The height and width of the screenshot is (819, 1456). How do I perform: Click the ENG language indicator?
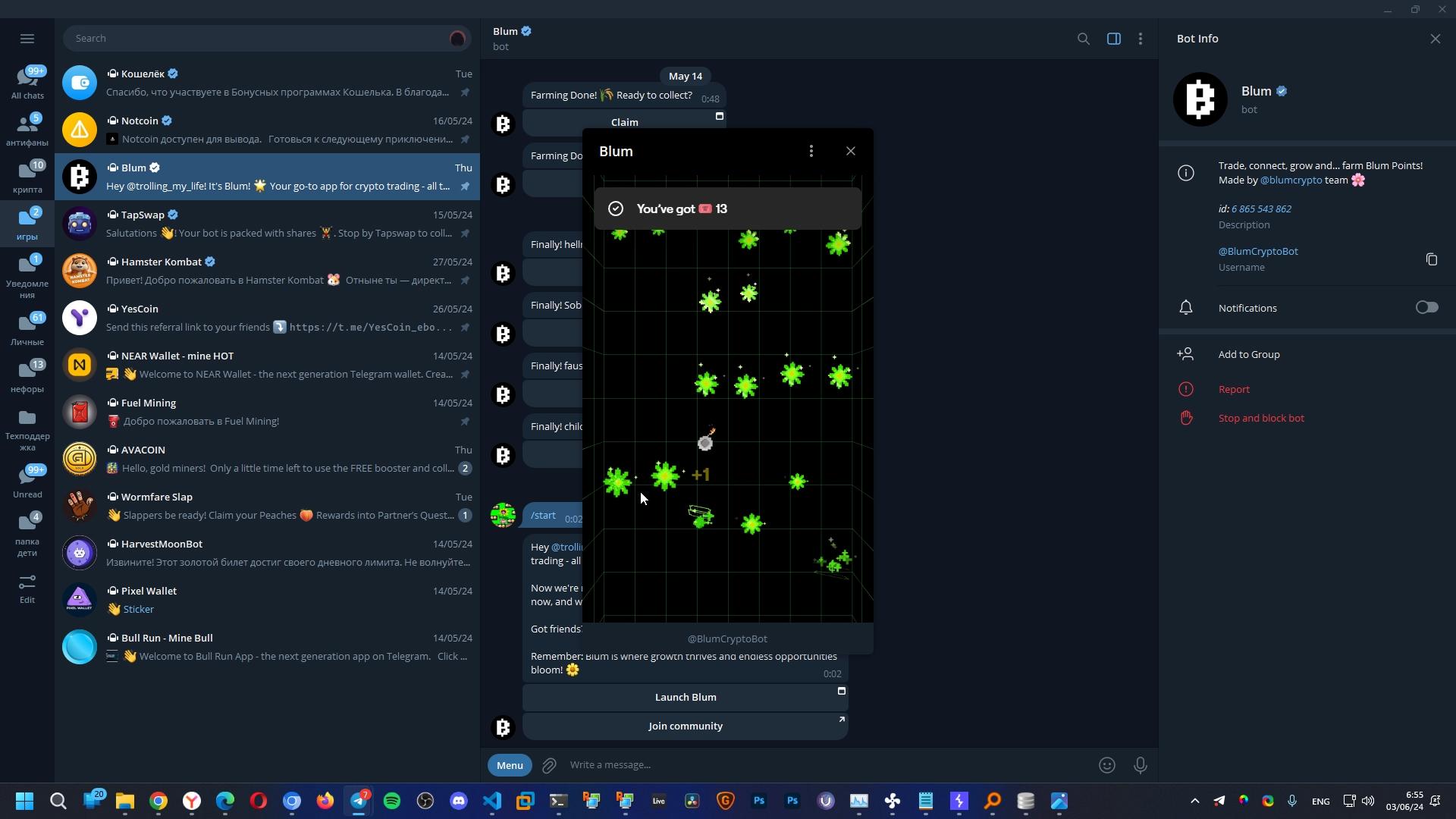coord(1320,802)
